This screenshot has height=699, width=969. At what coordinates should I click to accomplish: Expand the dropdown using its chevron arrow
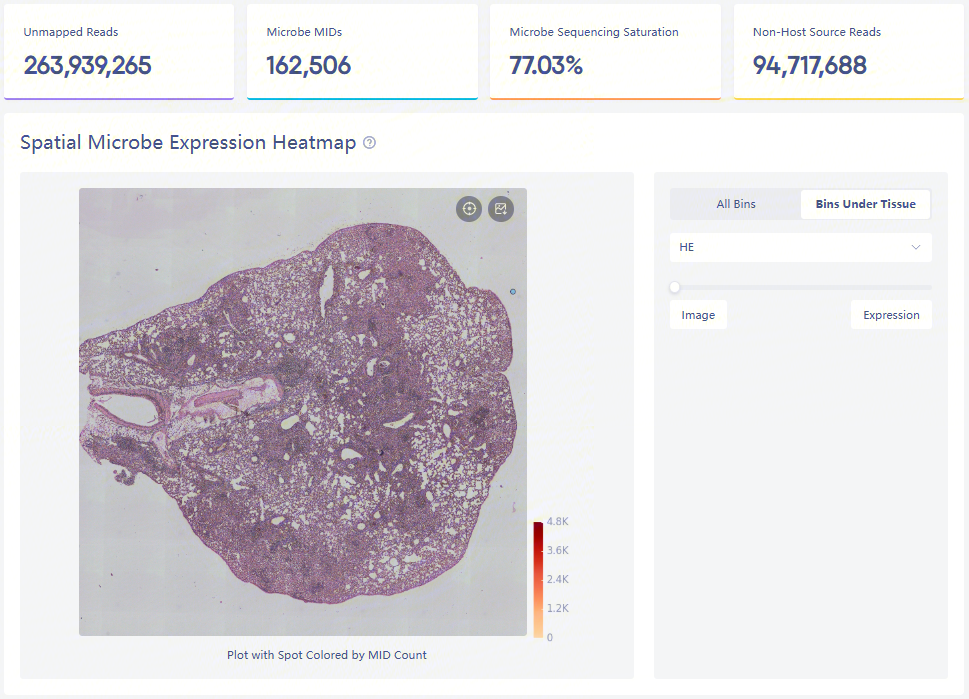tap(915, 247)
